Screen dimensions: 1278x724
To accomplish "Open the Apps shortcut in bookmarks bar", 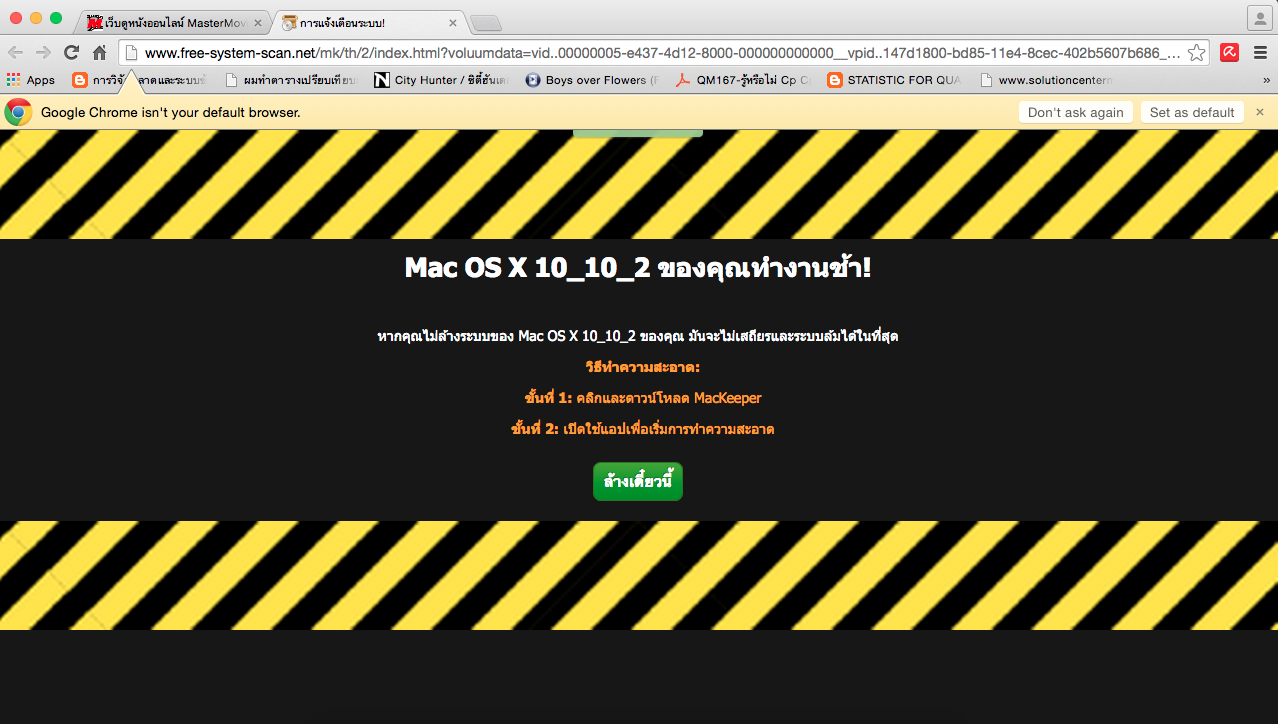I will (31, 80).
